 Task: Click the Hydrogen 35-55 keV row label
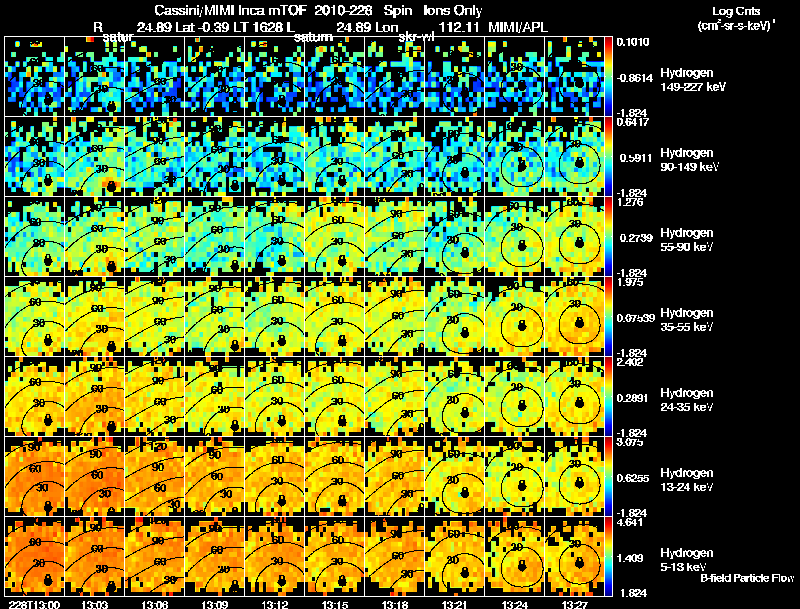click(x=687, y=320)
